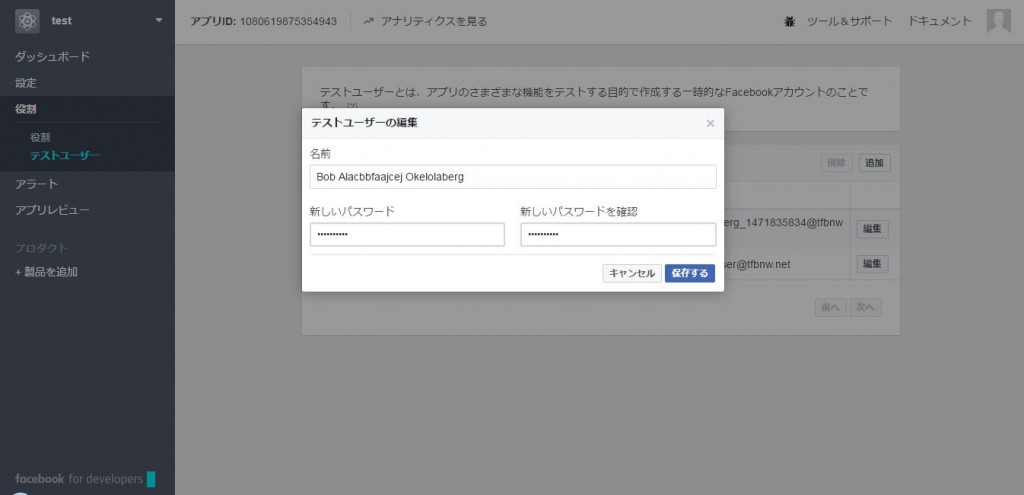Click the bug icon next to ツール＆サポート

(x=790, y=22)
